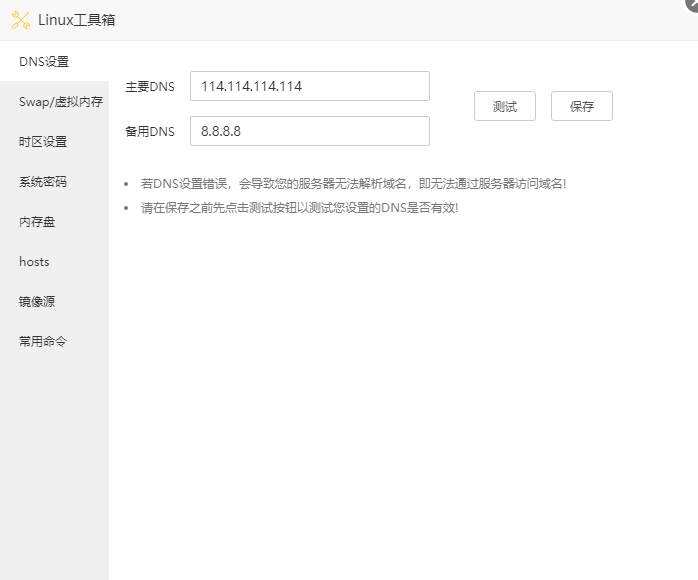The width and height of the screenshot is (698, 580).
Task: Go to the 内存盘 tab
Action: (54, 222)
